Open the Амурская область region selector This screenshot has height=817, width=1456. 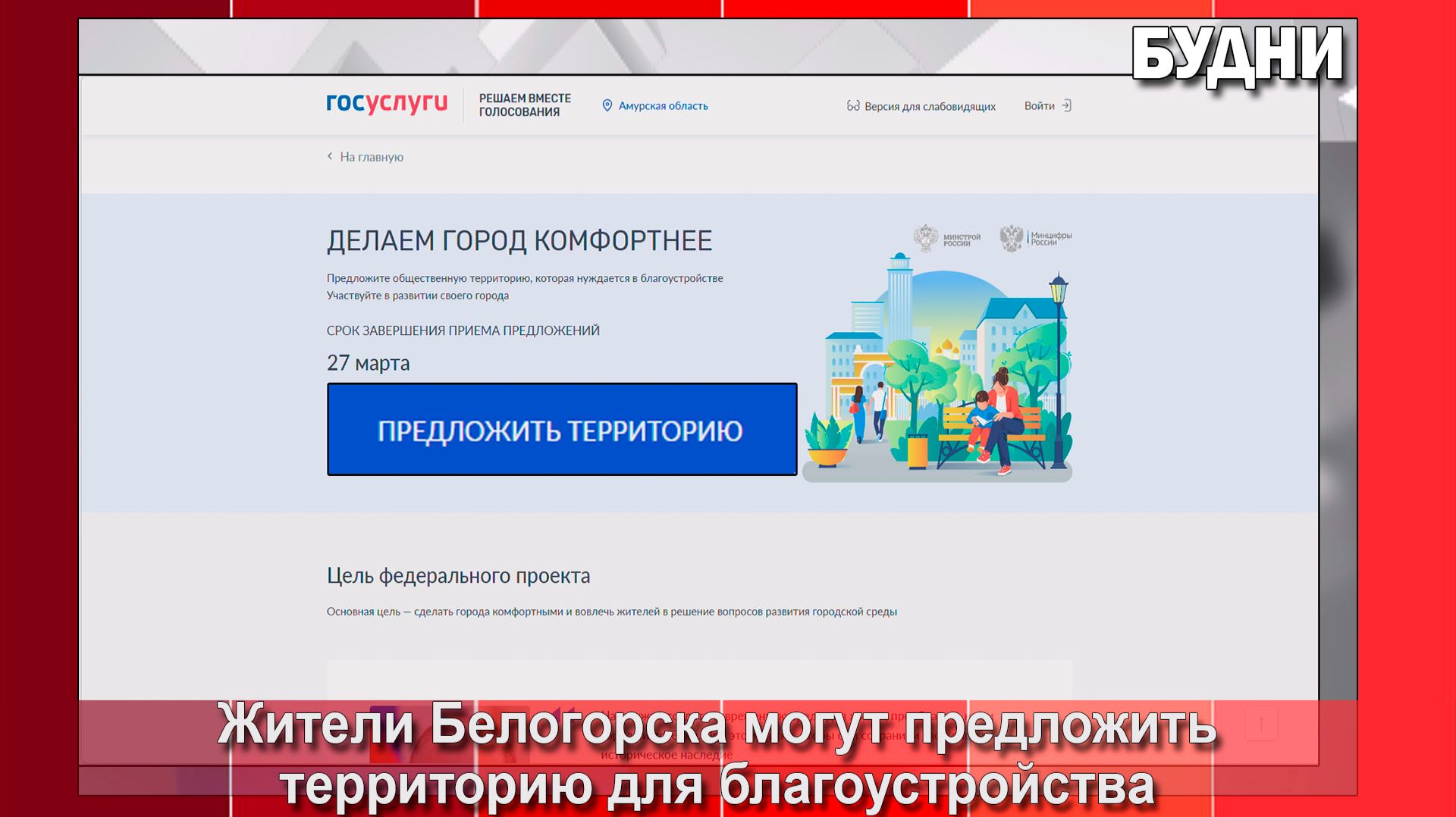point(662,106)
